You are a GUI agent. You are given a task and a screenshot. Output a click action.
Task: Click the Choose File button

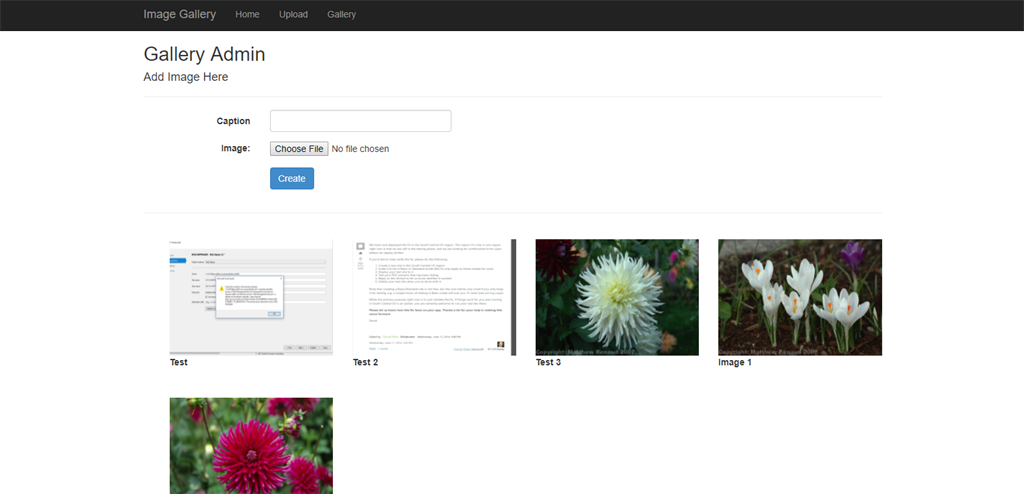coord(299,149)
